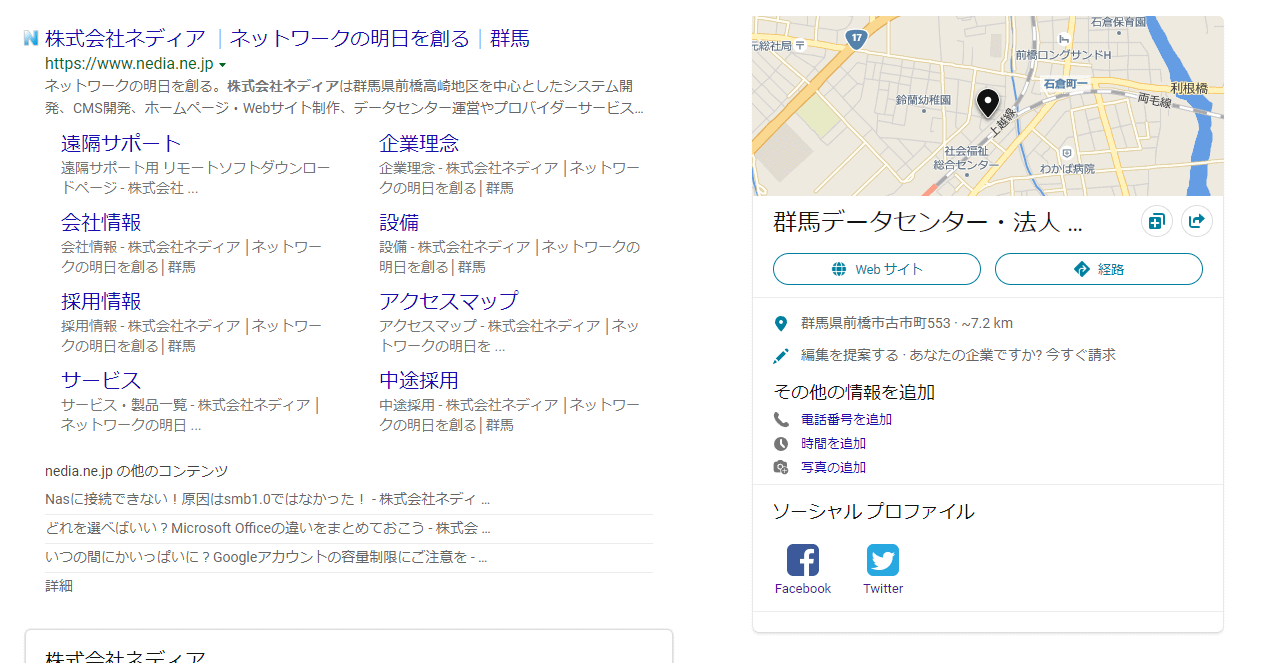Open the サービス sitelink
The height and width of the screenshot is (663, 1276).
[x=101, y=380]
